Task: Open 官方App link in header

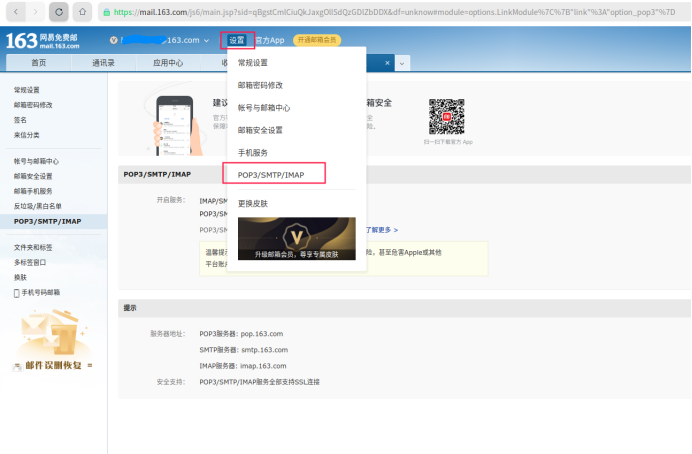Action: click(270, 40)
